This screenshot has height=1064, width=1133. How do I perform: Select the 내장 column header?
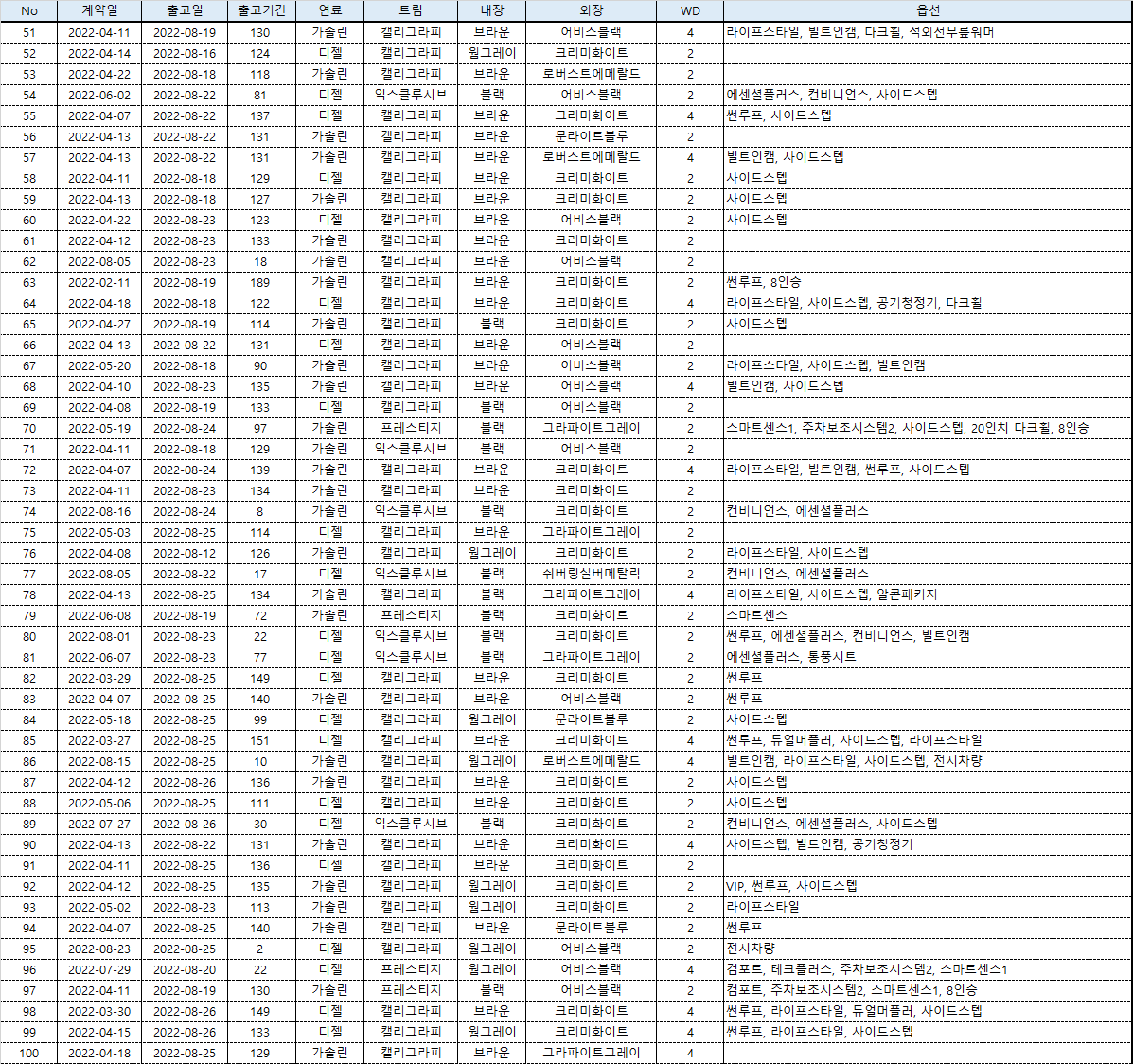491,10
